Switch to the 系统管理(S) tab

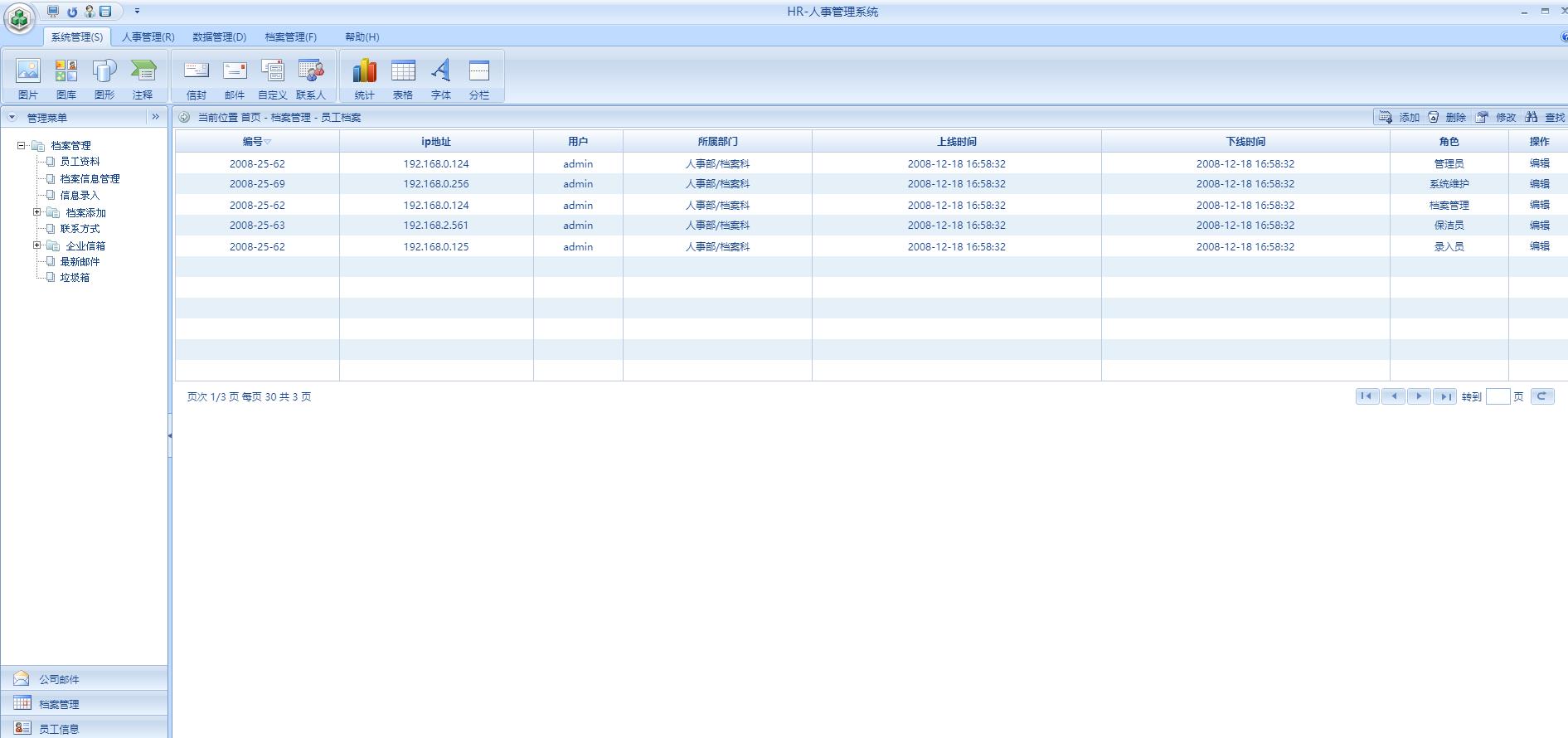coord(76,36)
